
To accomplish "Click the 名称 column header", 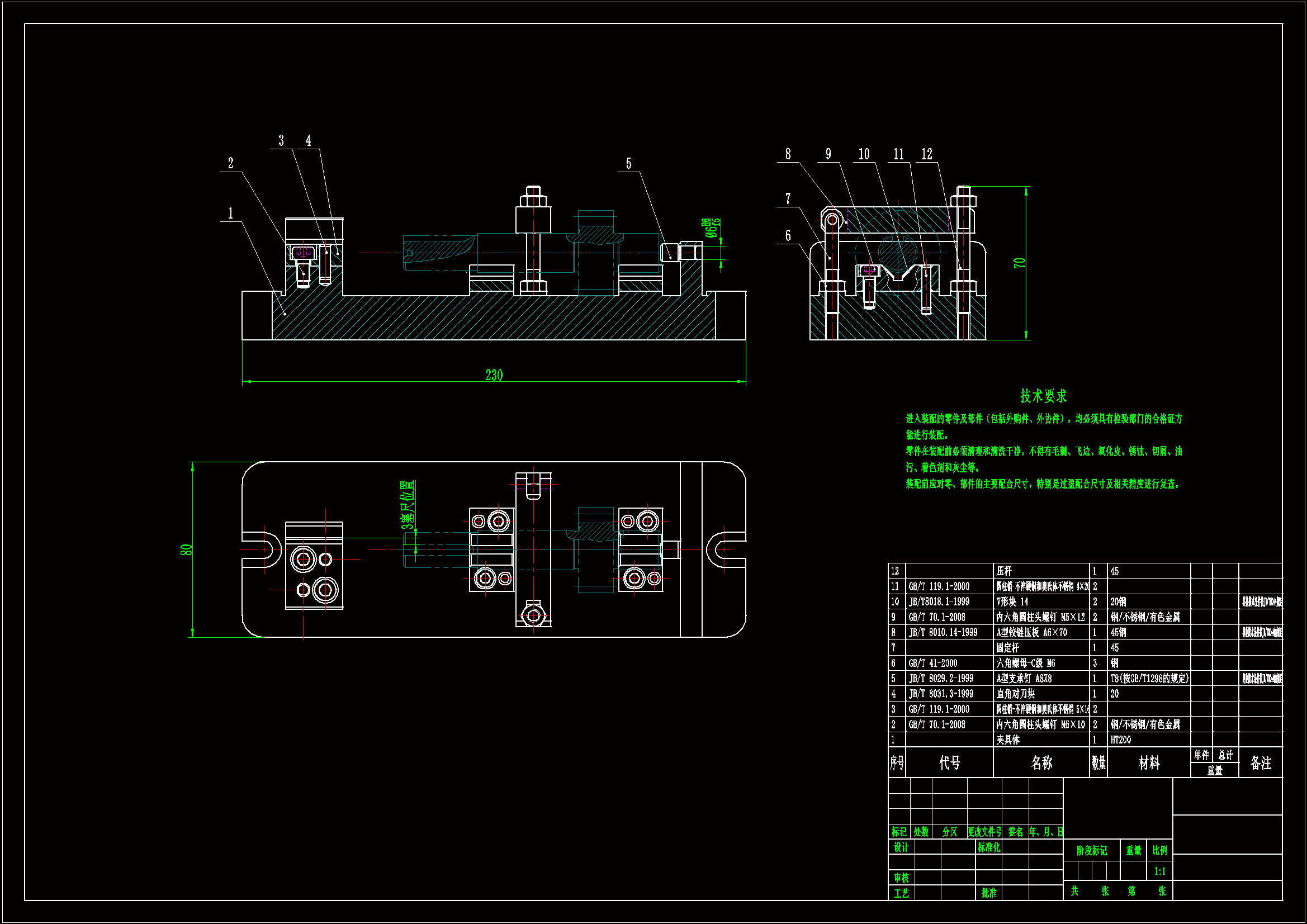I will (x=1041, y=762).
